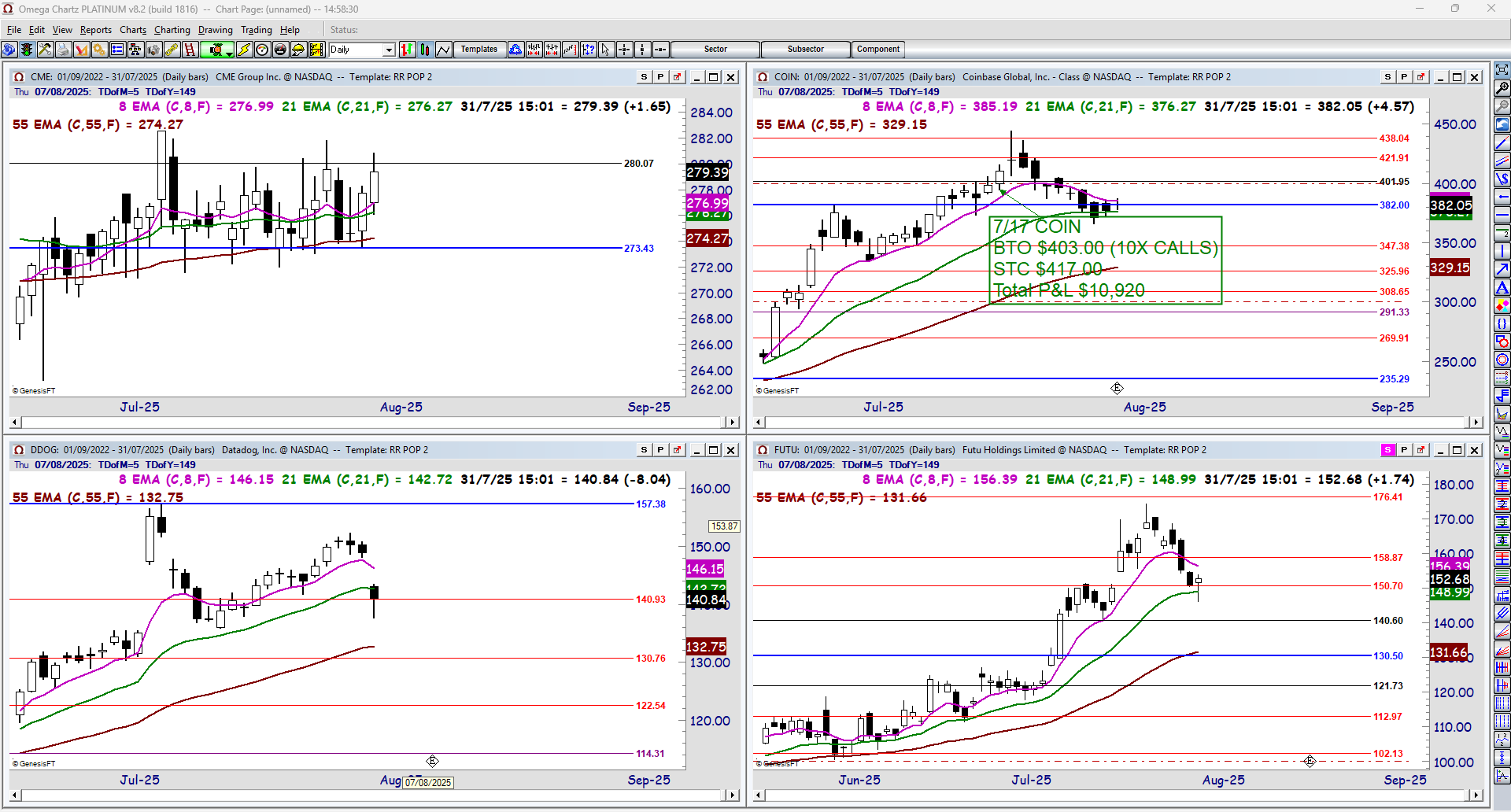Click the diamond event marker on the COIN chart

pos(1117,388)
